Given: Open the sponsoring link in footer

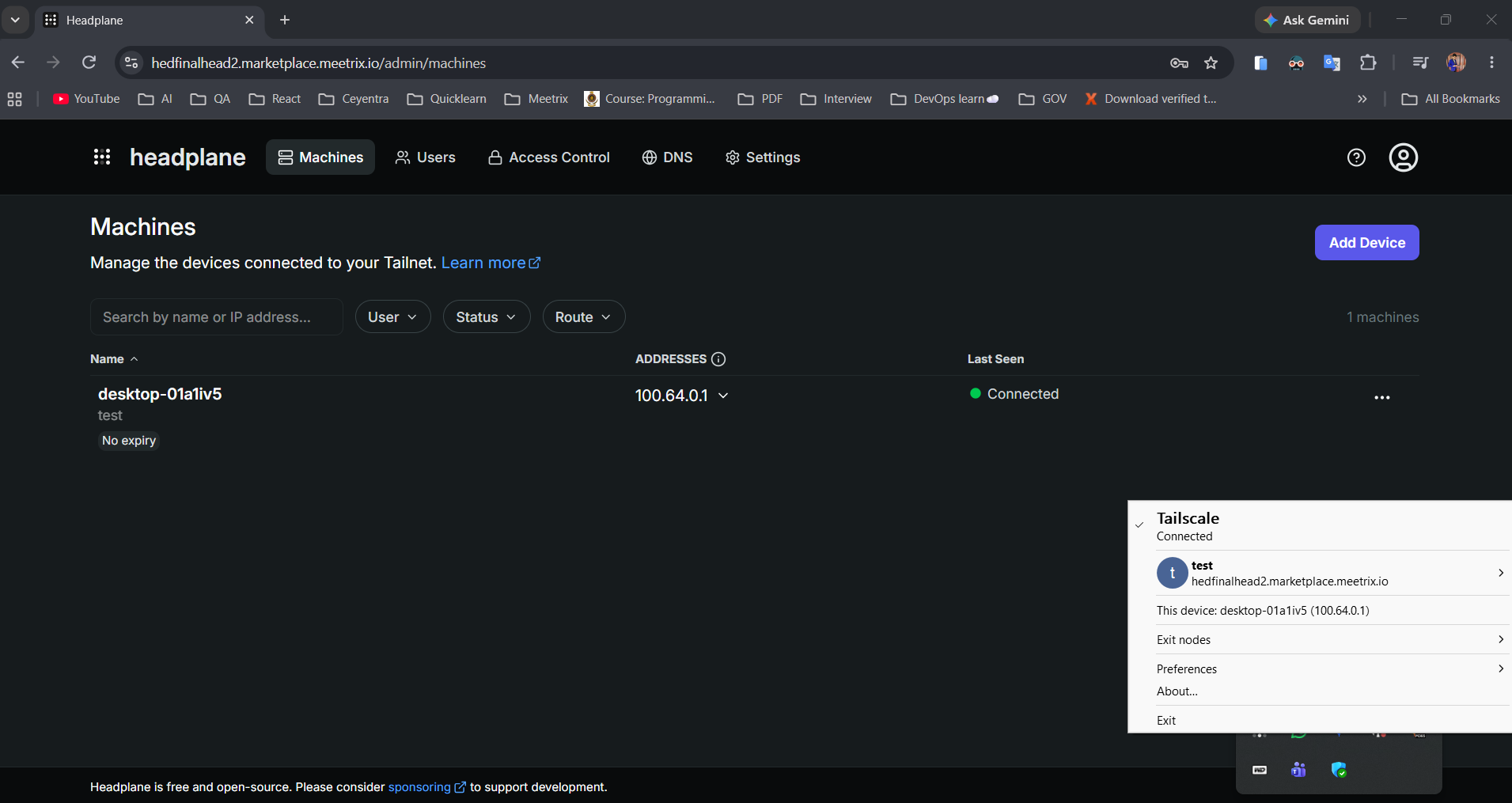Looking at the screenshot, I should click(x=426, y=787).
